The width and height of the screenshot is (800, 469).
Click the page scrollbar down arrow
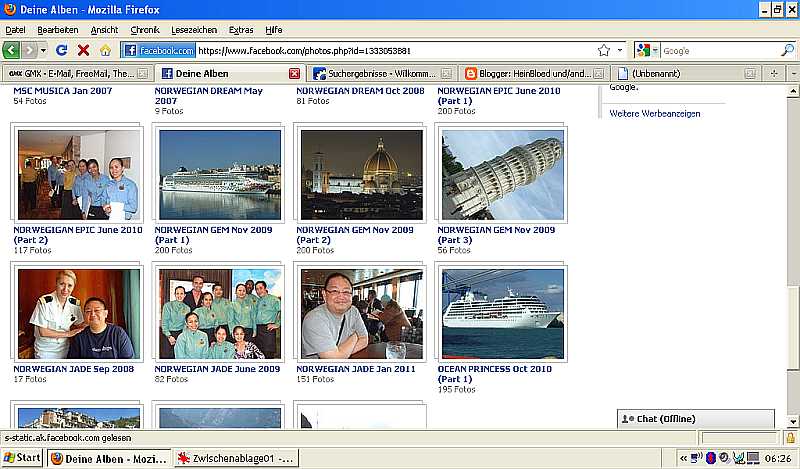(793, 422)
